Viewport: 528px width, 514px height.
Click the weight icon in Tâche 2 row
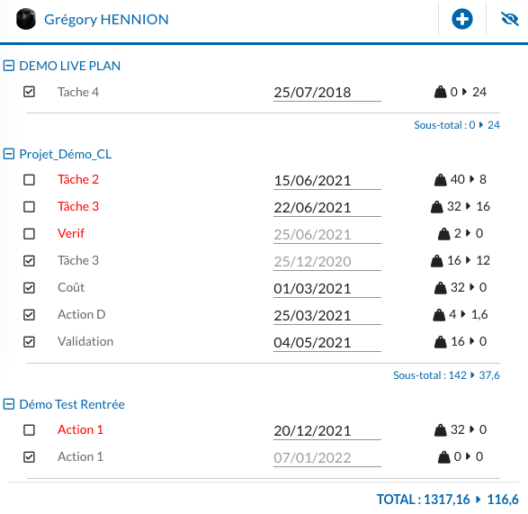tap(440, 180)
